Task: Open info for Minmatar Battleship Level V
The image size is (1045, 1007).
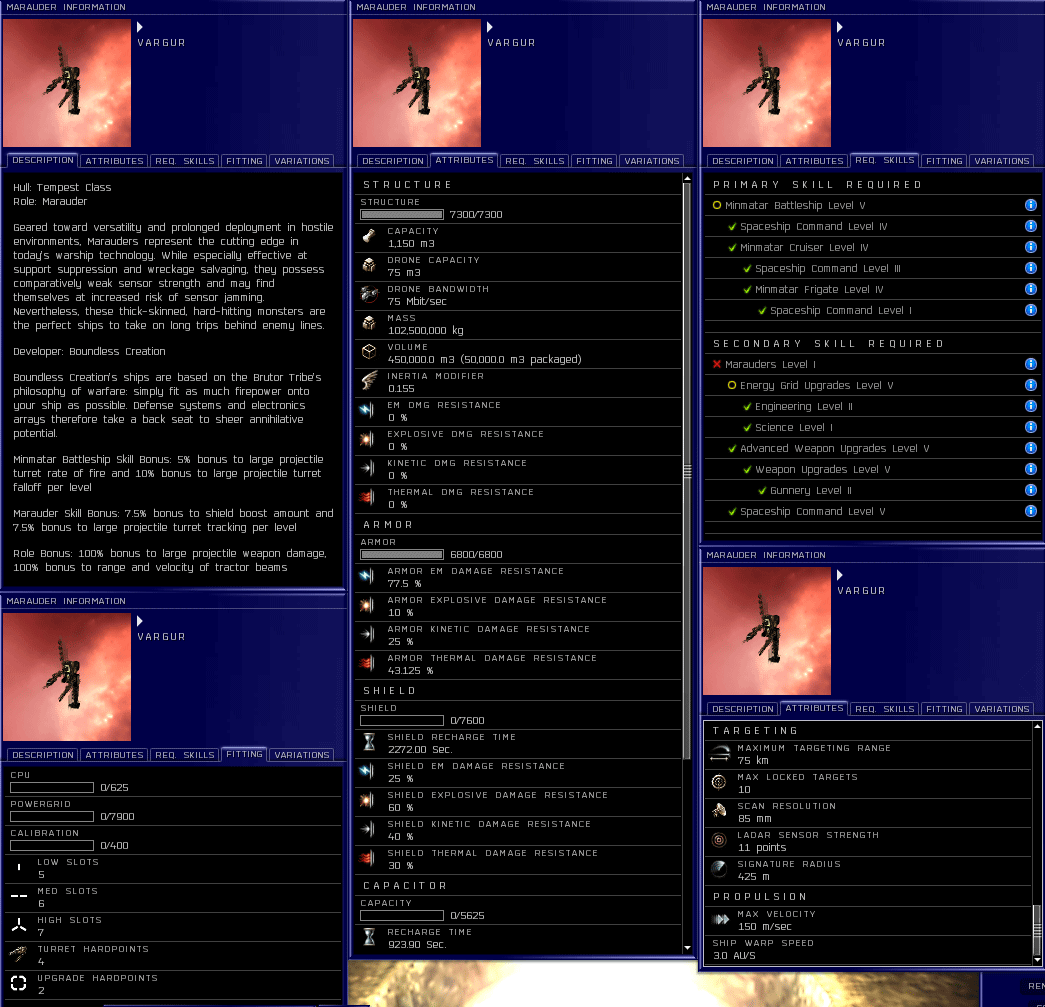Action: [x=1030, y=205]
